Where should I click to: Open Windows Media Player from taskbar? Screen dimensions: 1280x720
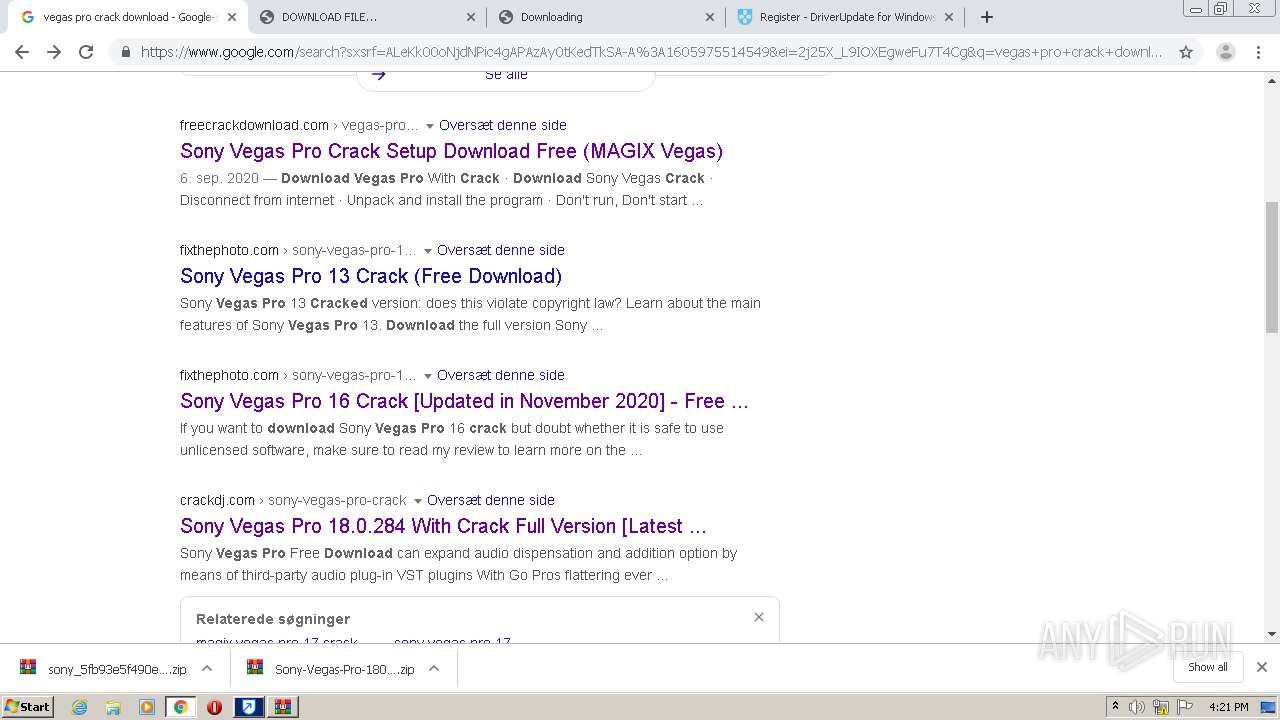point(147,707)
